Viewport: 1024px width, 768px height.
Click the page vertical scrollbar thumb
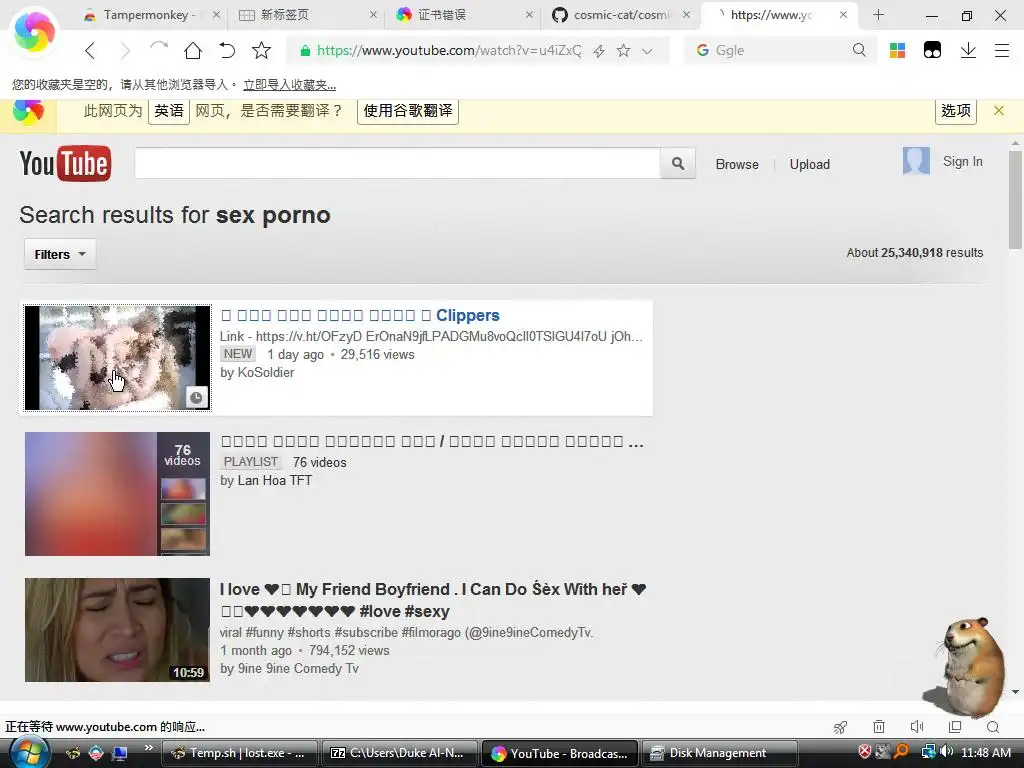[x=1015, y=199]
